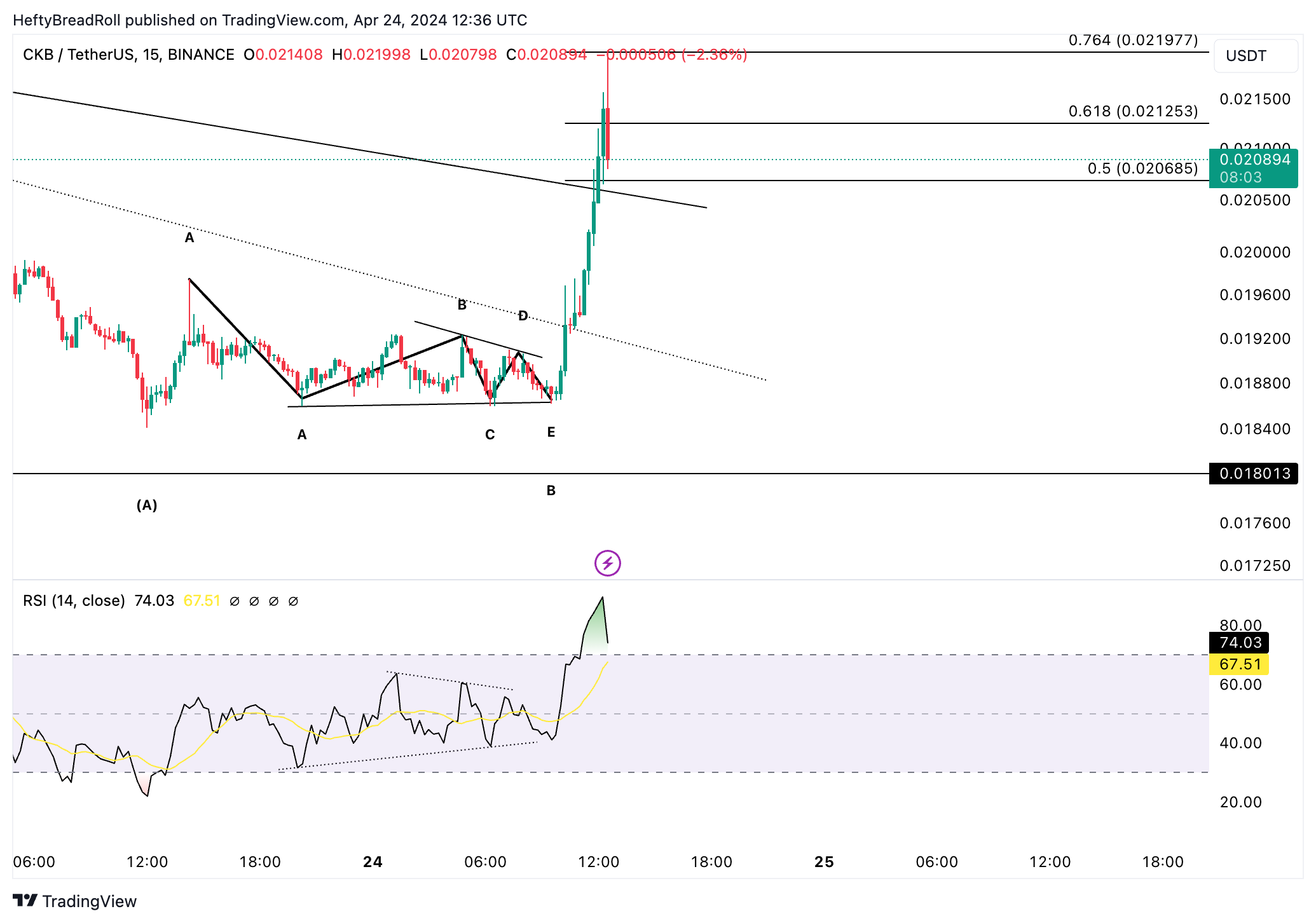Screen dimensions: 1316x923
Task: Click the 0.017250 price axis label
Action: (x=1255, y=566)
